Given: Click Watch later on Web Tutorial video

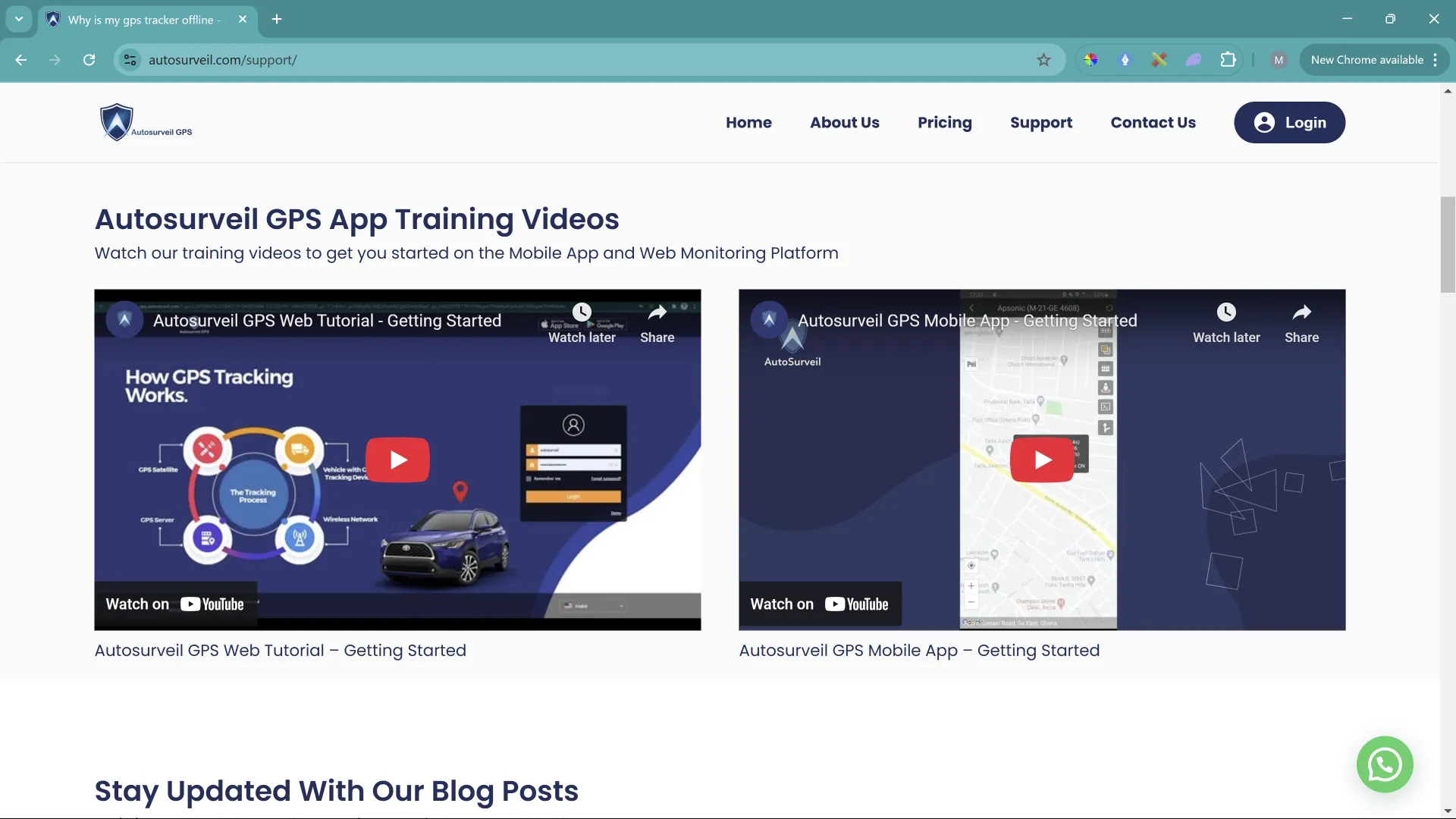Looking at the screenshot, I should coord(582,322).
